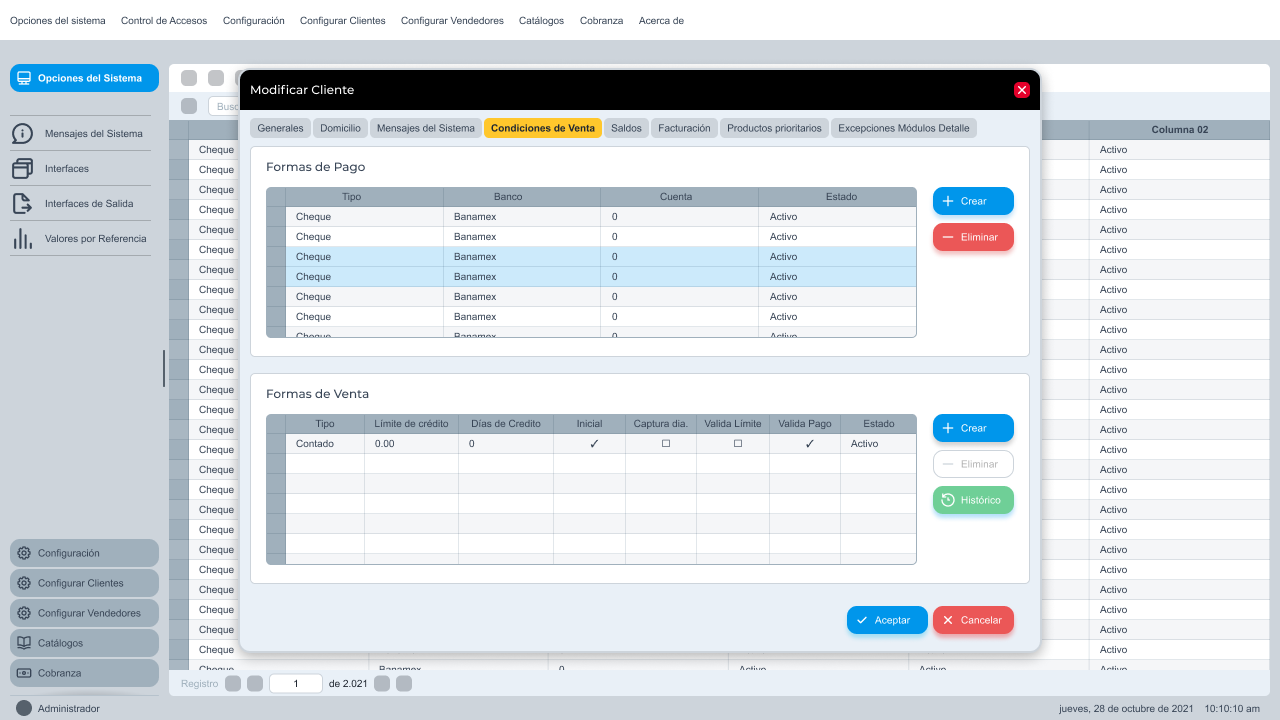Click the Configuración gear icon in sidebar
1280x720 pixels.
click(24, 553)
